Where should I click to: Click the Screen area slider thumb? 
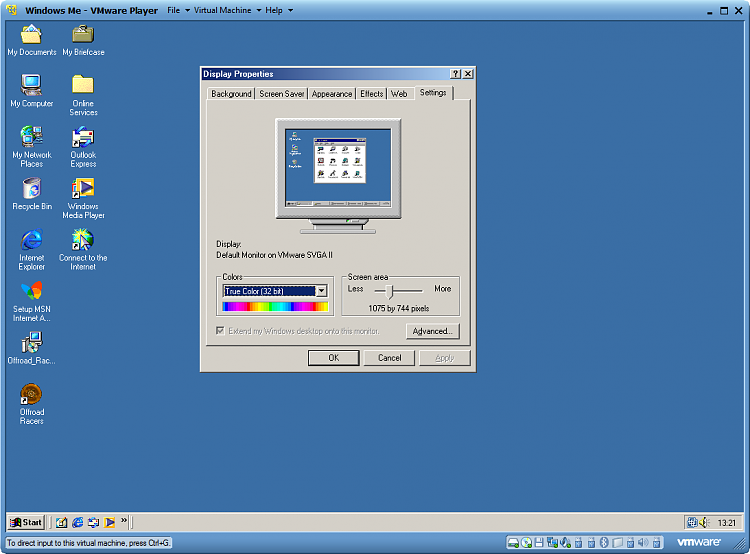point(389,291)
